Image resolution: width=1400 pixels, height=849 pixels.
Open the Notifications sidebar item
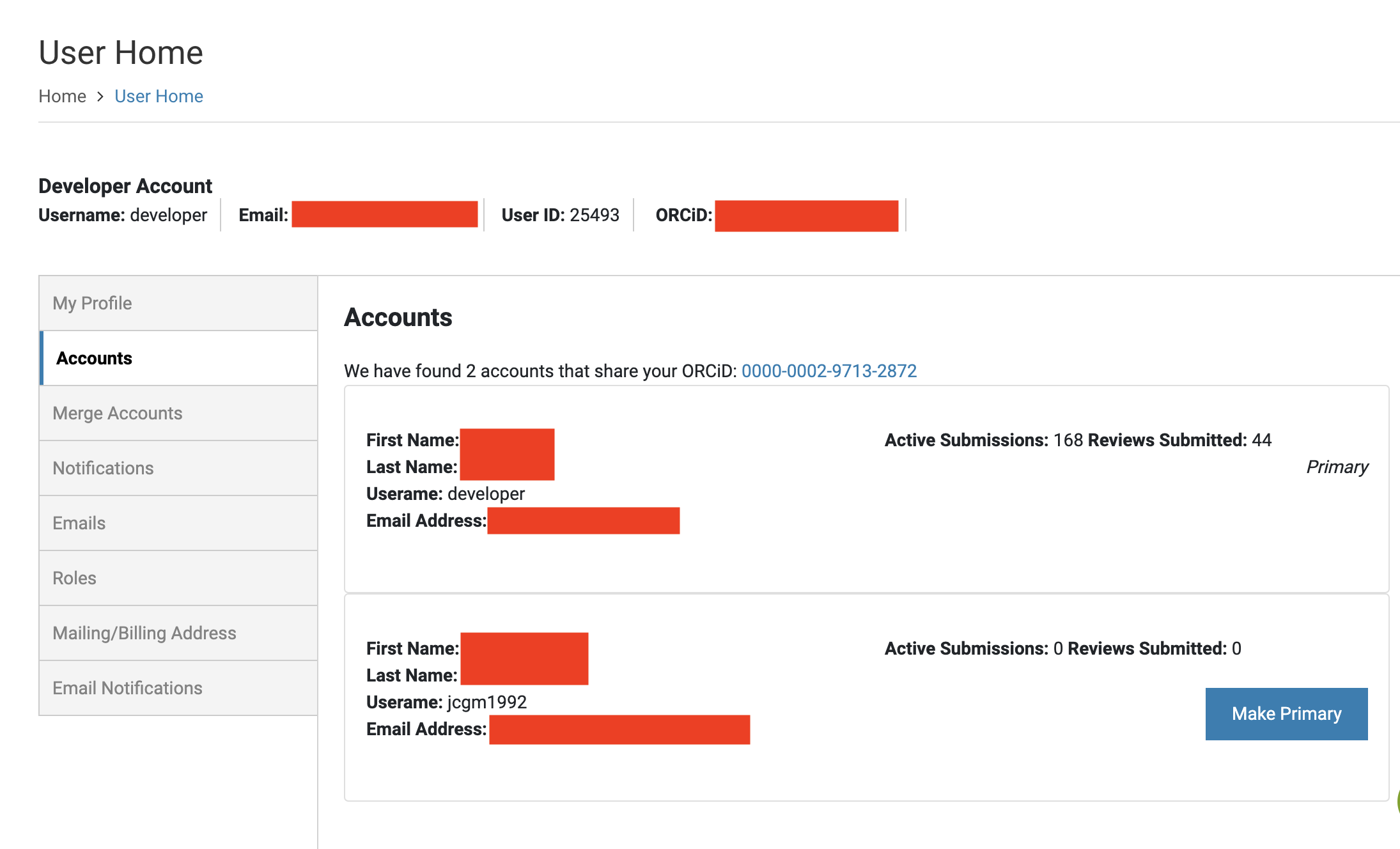pyautogui.click(x=103, y=468)
